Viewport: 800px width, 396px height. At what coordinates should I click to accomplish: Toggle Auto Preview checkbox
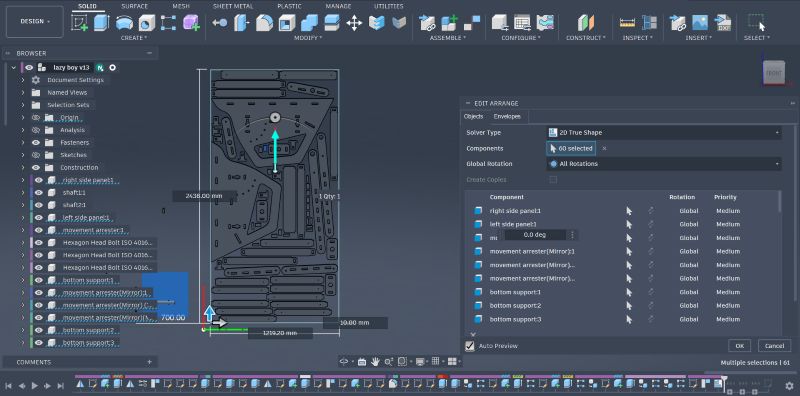tap(470, 346)
